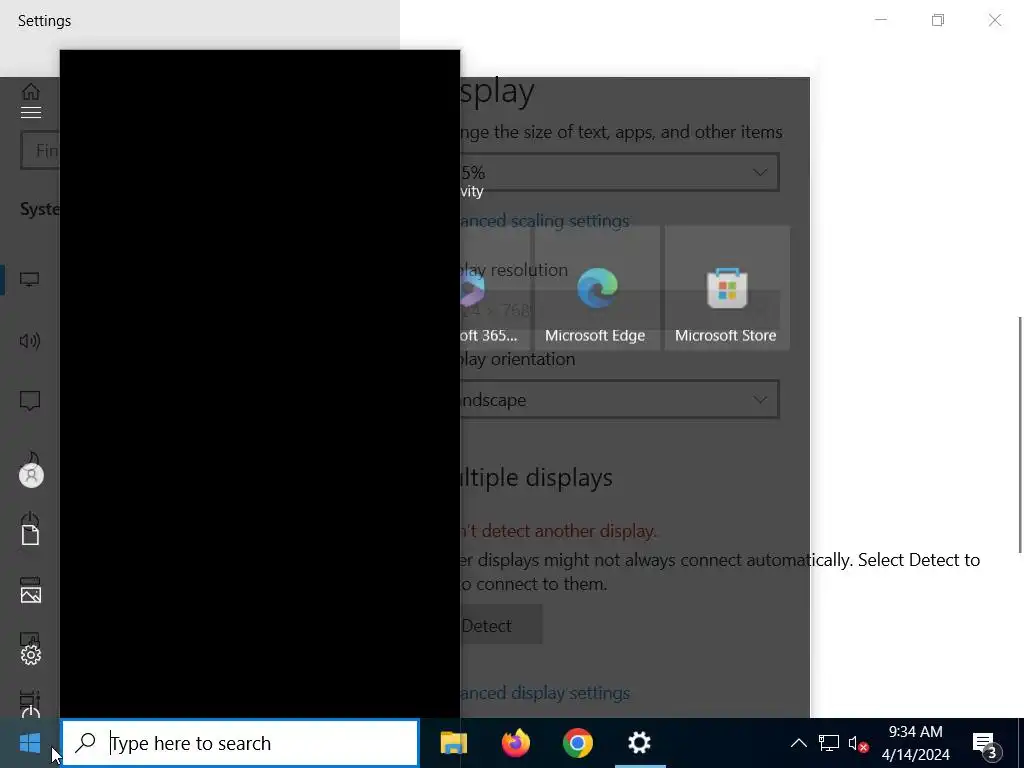Viewport: 1024px width, 768px height.
Task: Click the Find a setting search field
Action: point(40,151)
